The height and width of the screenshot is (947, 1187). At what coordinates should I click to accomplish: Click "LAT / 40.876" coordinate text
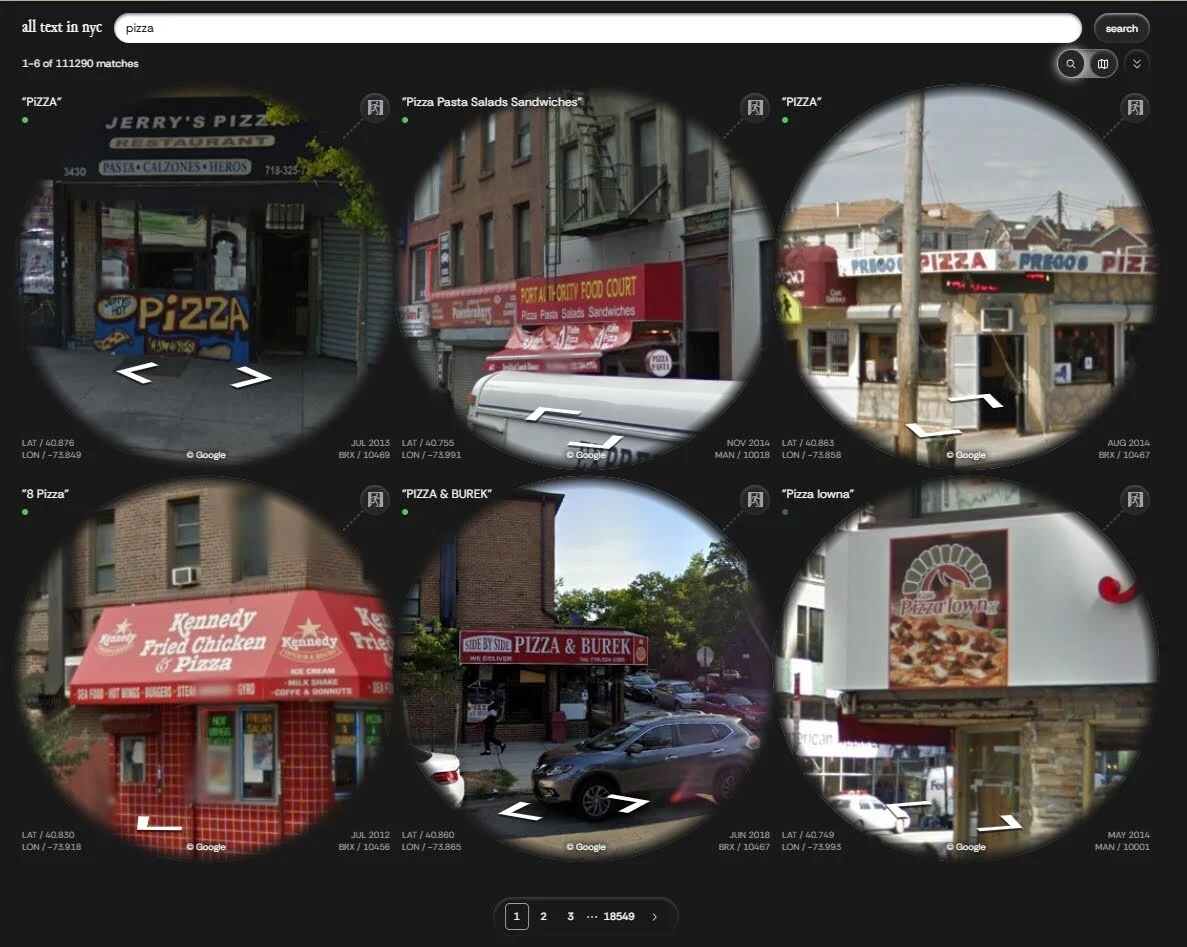pyautogui.click(x=48, y=443)
